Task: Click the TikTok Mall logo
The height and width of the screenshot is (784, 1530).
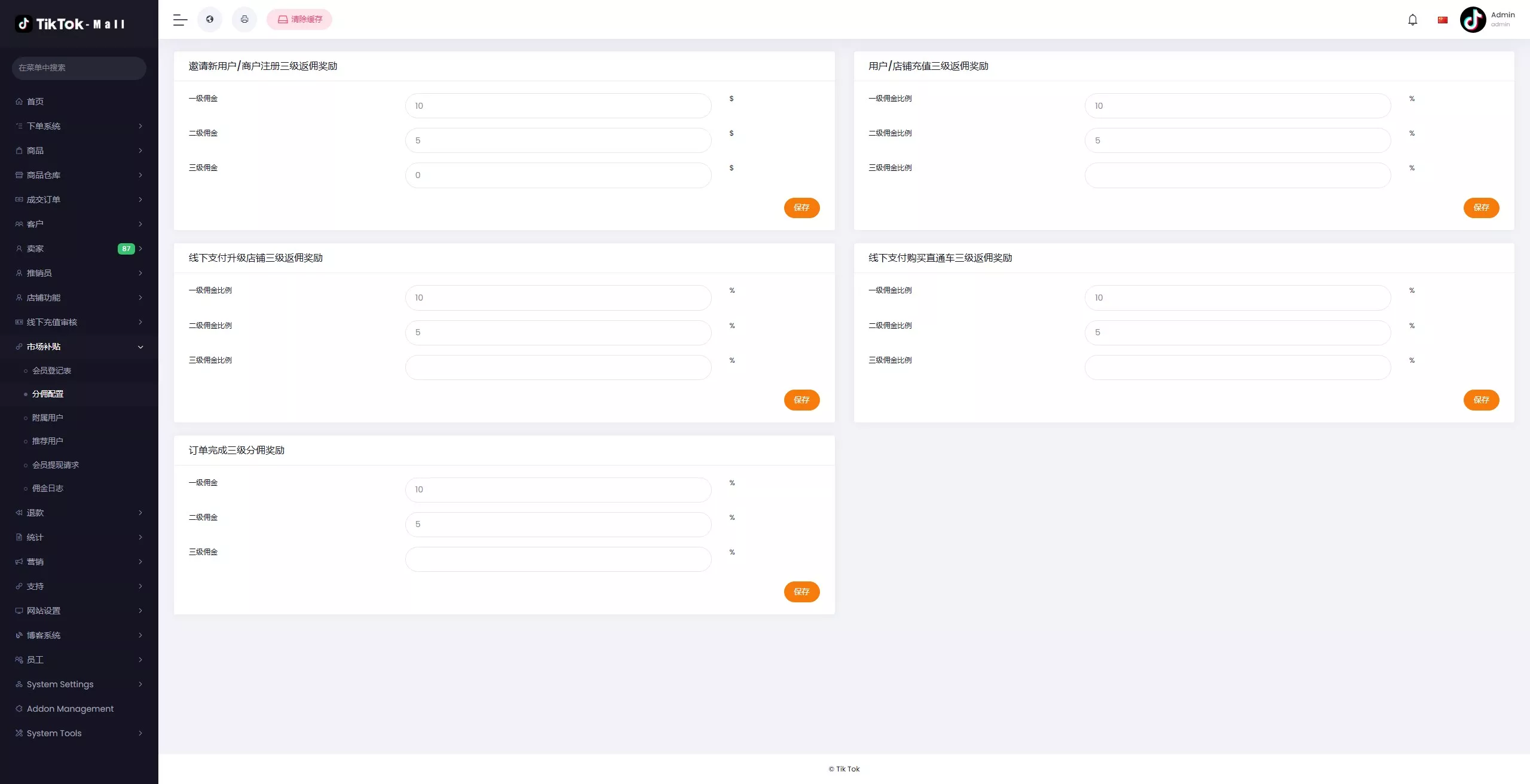Action: coord(71,24)
